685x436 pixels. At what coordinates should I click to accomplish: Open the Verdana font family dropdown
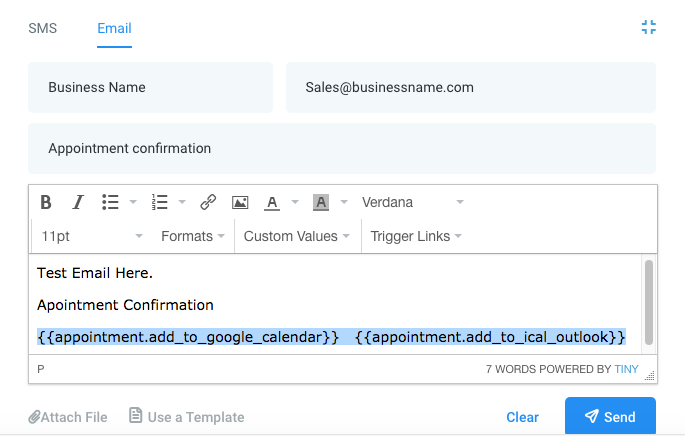click(412, 202)
